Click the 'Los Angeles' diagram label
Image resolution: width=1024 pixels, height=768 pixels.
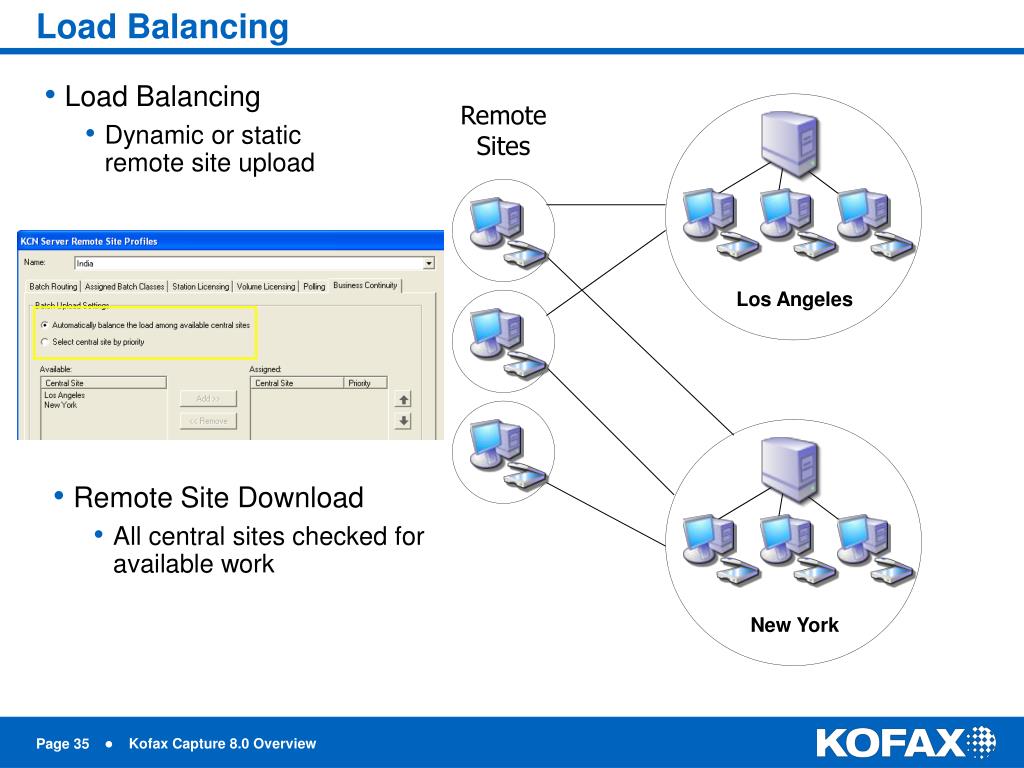pos(794,299)
